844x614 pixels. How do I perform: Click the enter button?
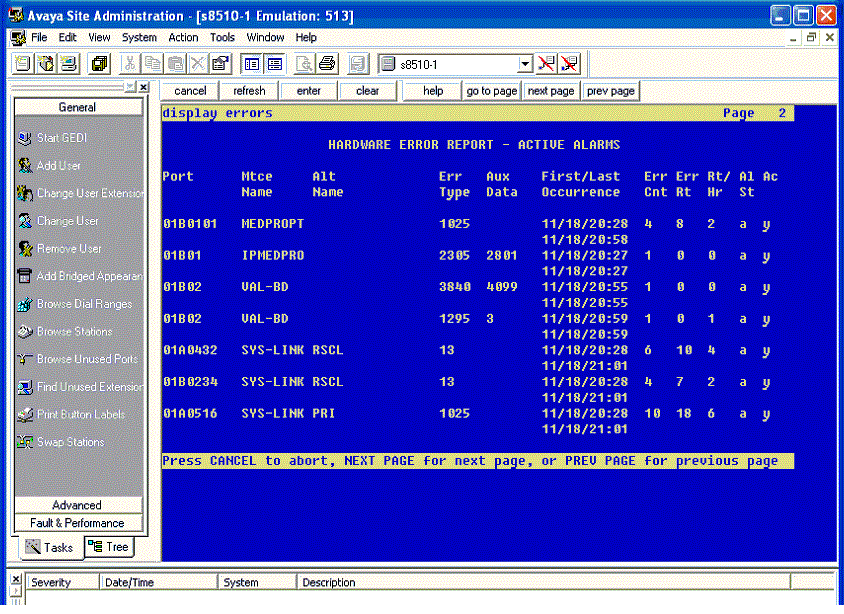308,91
